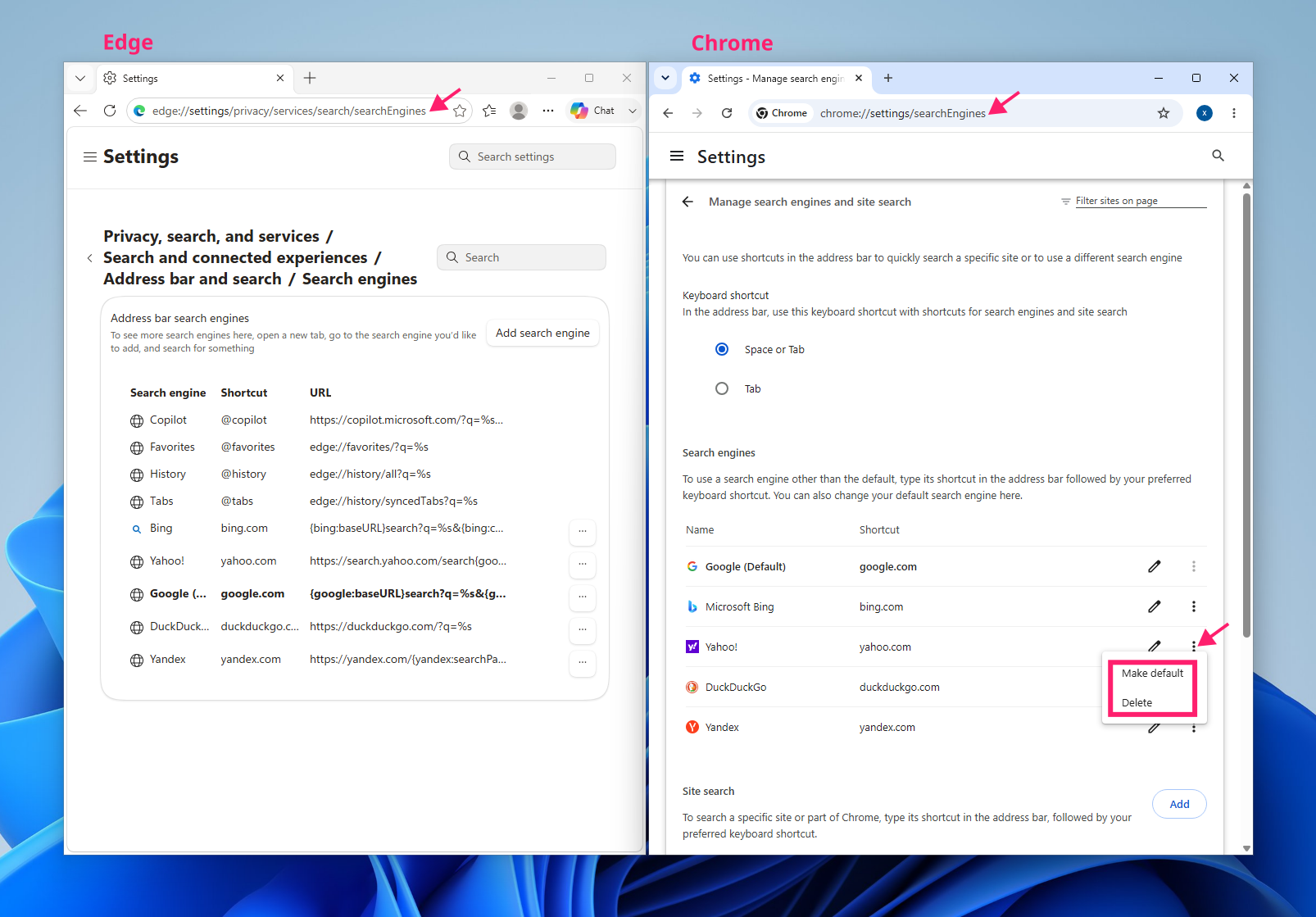Open more options for Google in Edge
Image resolution: width=1316 pixels, height=917 pixels.
coord(583,597)
